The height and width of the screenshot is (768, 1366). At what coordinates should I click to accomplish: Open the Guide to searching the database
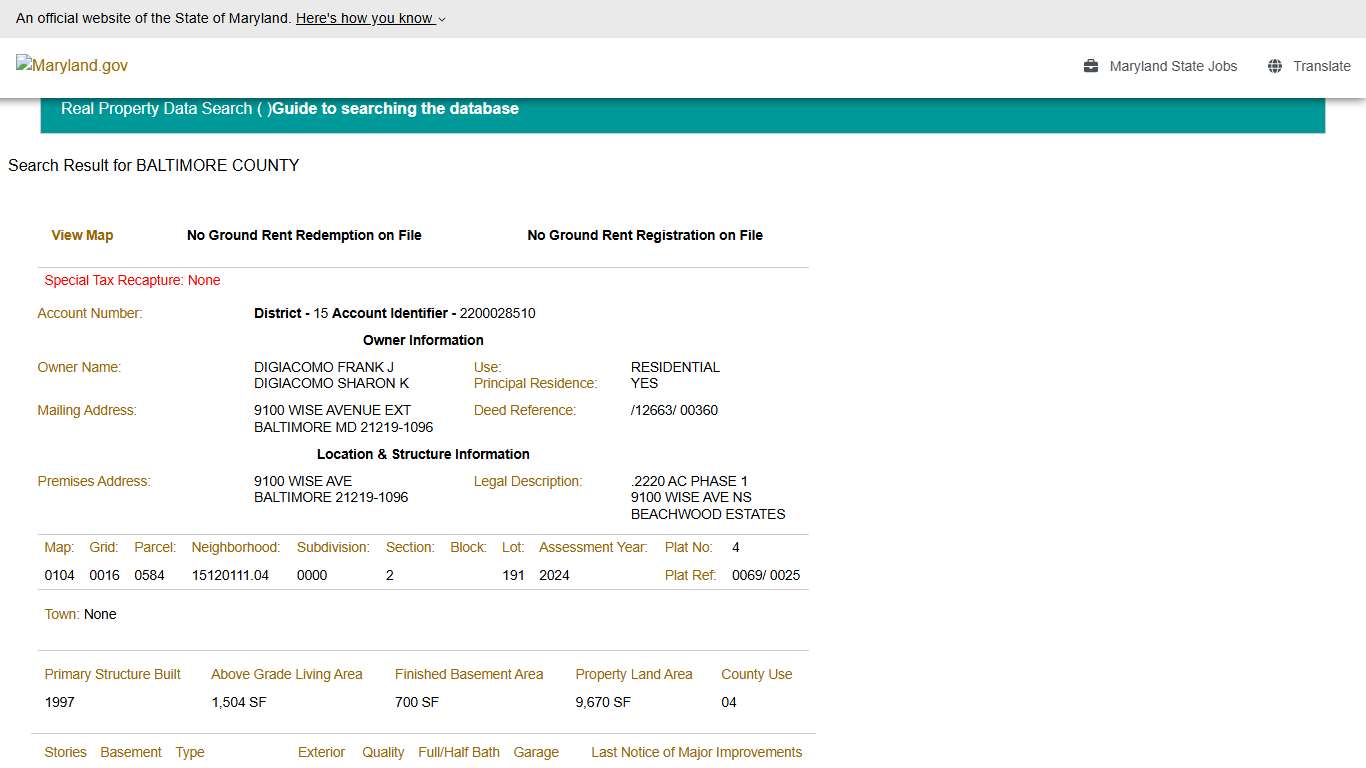point(396,108)
